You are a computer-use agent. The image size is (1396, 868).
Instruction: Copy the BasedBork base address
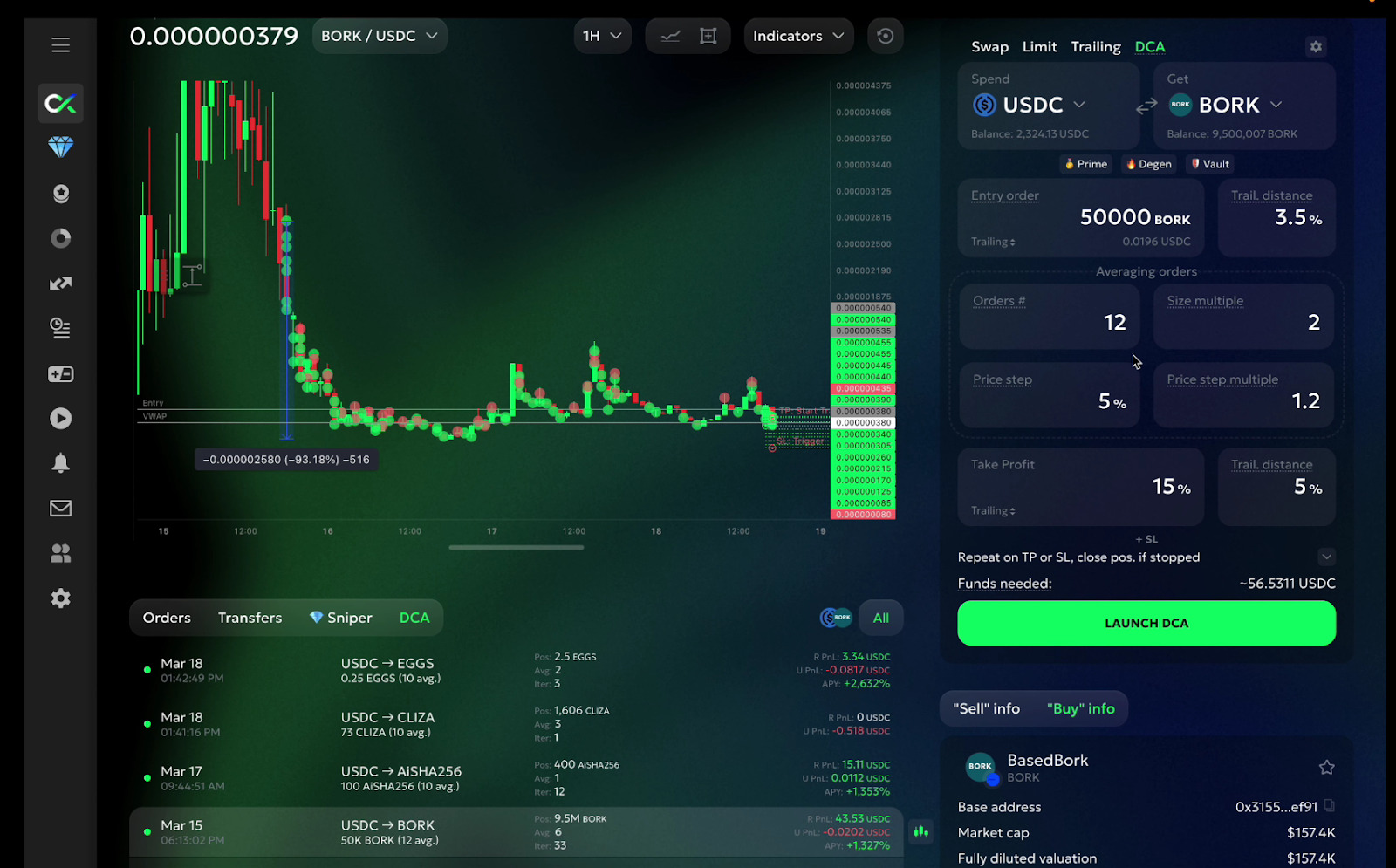click(1329, 806)
